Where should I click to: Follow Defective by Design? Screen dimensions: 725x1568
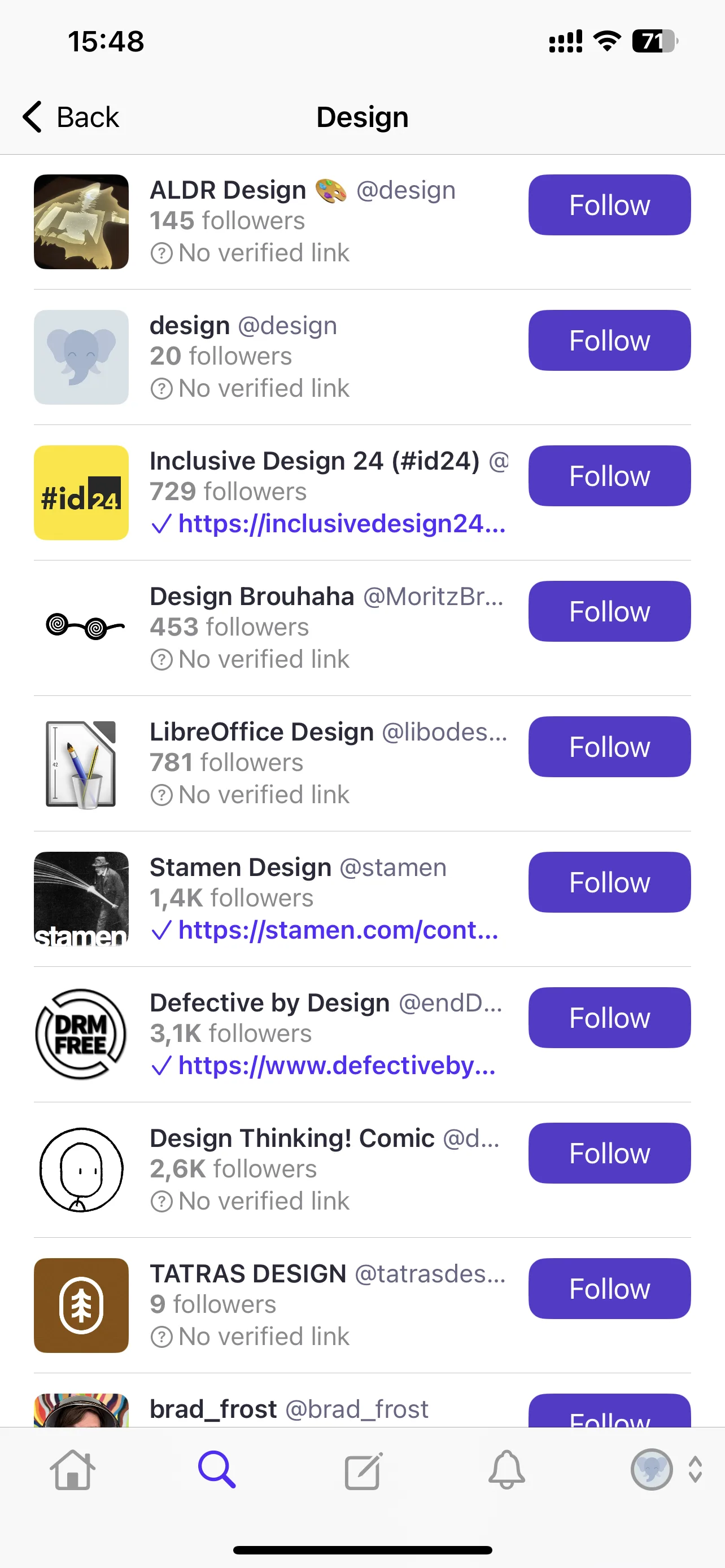[609, 1018]
